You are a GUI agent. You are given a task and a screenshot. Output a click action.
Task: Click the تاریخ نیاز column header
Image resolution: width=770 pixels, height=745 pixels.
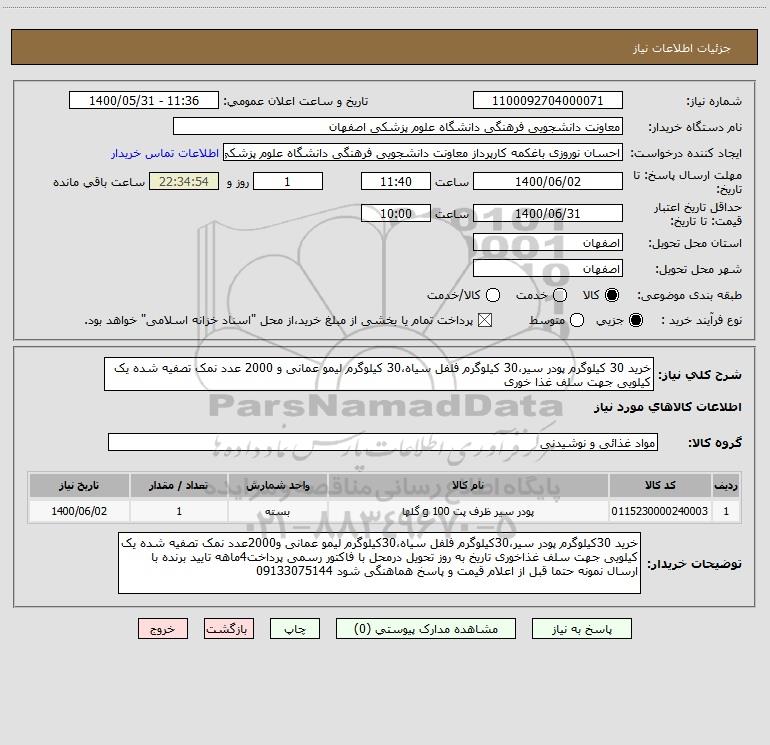tap(79, 486)
